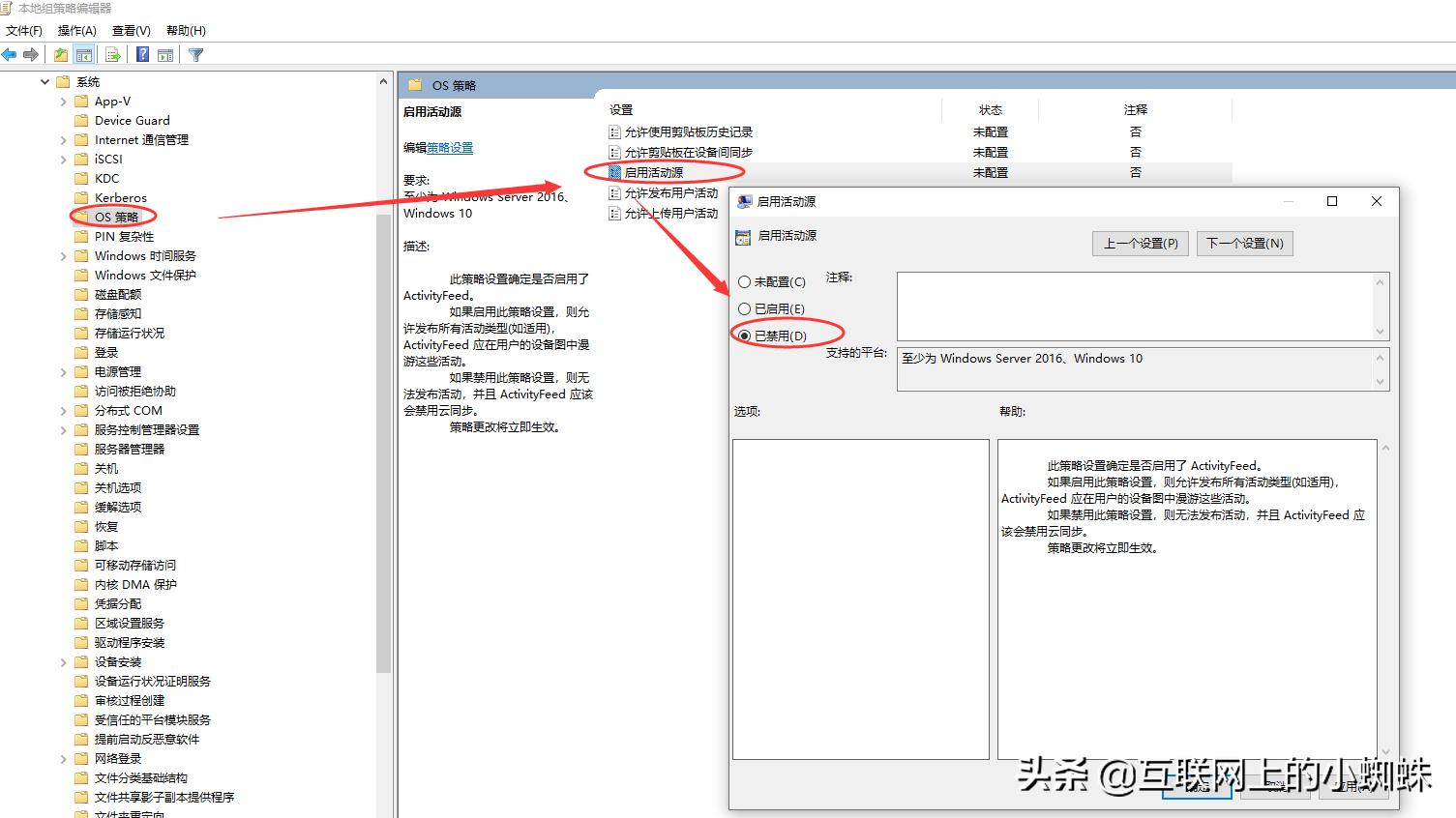Select the 已禁用(D) radio button
Image resolution: width=1456 pixels, height=818 pixels.
click(743, 335)
